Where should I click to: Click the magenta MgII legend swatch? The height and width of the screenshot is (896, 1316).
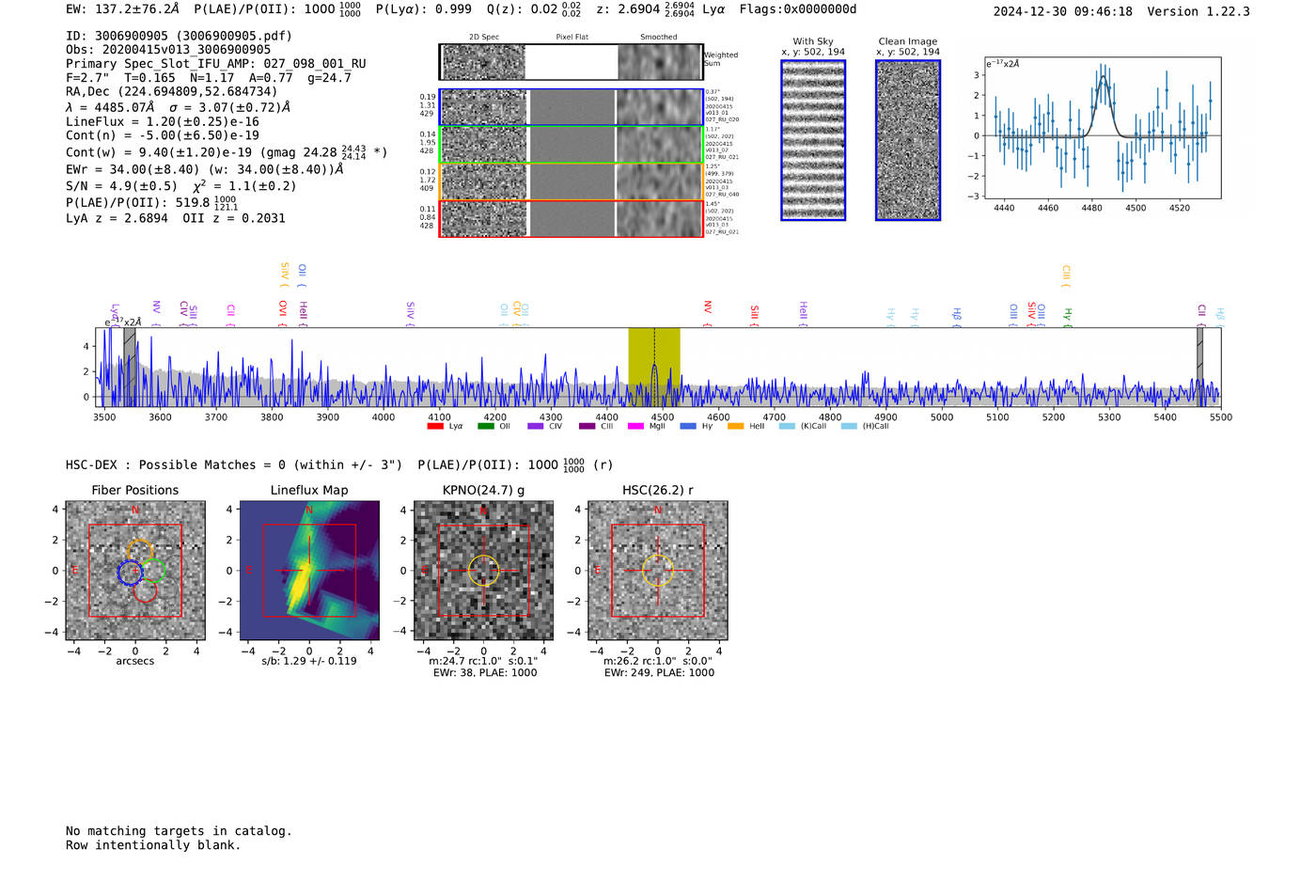pos(635,427)
